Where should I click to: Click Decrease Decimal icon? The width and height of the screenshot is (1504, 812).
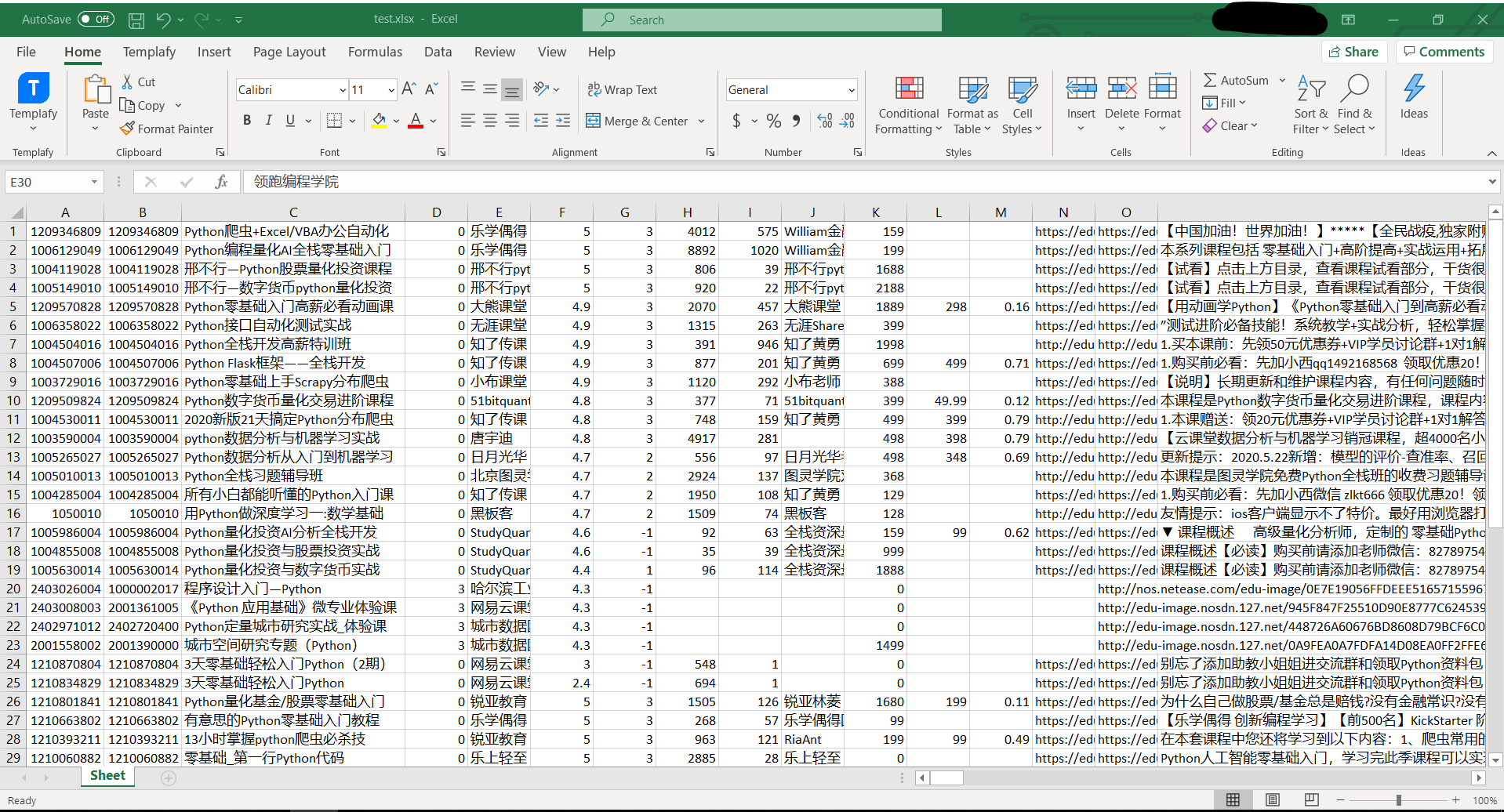(x=848, y=121)
